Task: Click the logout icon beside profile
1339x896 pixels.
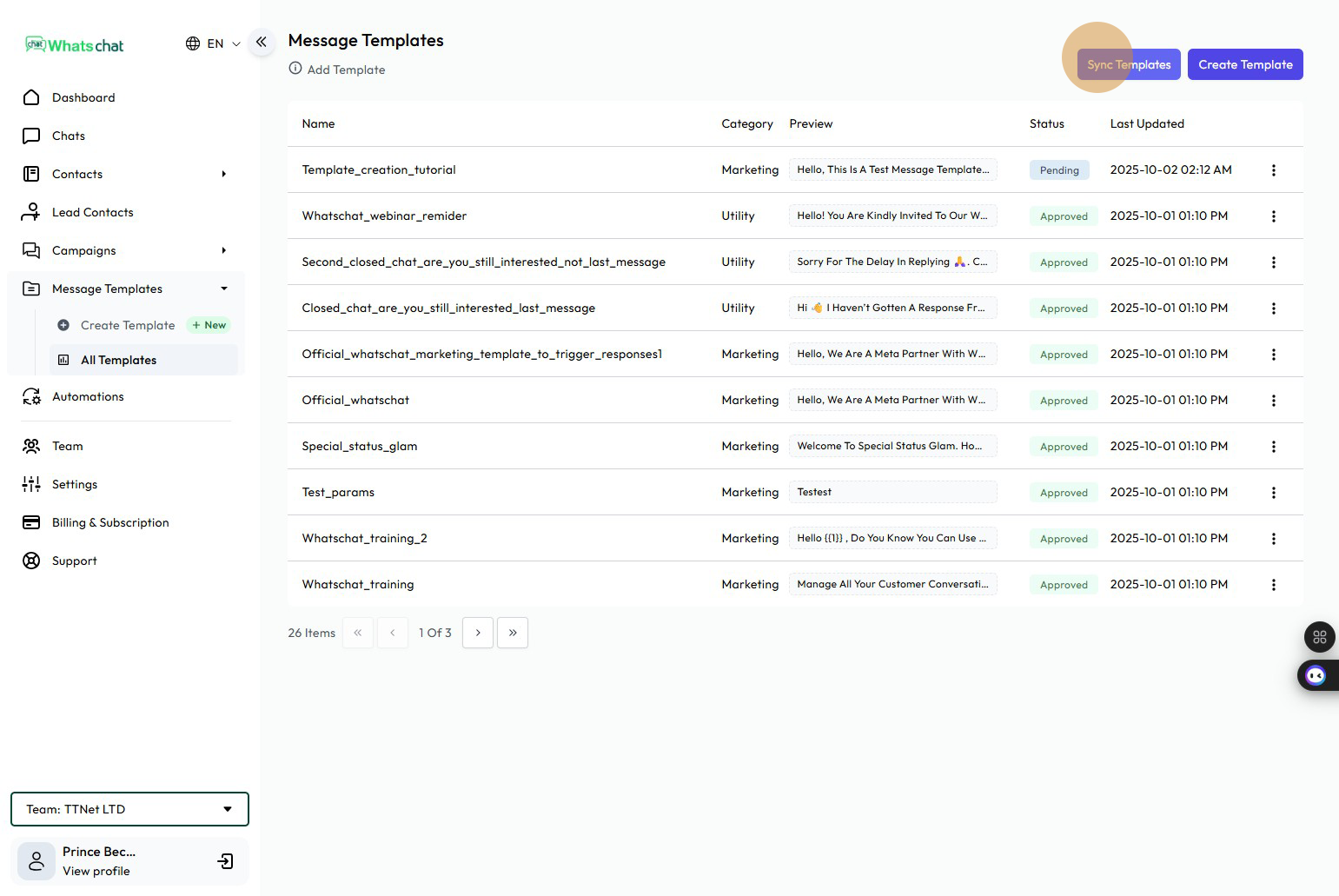Action: click(x=225, y=861)
